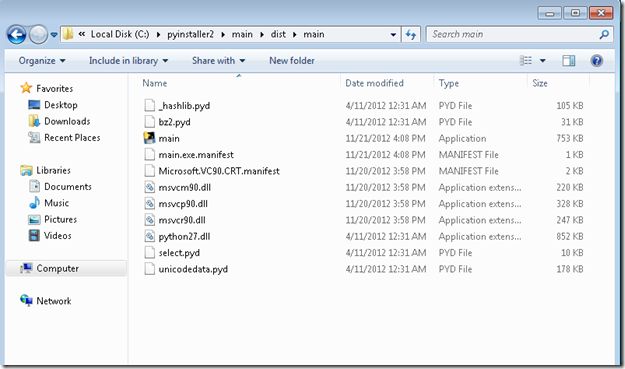Screen dimensions: 625x369
Task: Select unicodedata.pyd file icon
Action: tap(149, 269)
